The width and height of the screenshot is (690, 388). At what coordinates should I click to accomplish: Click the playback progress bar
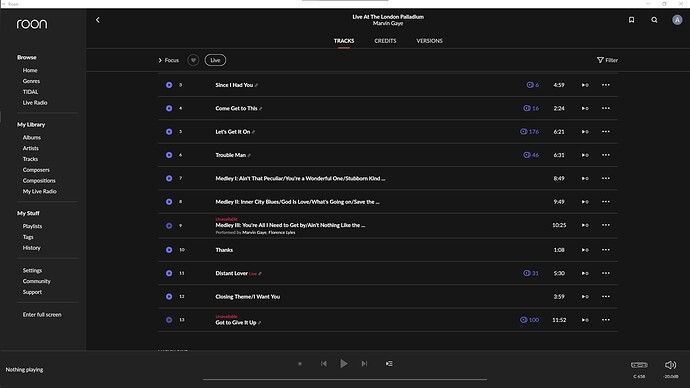pyautogui.click(x=345, y=379)
